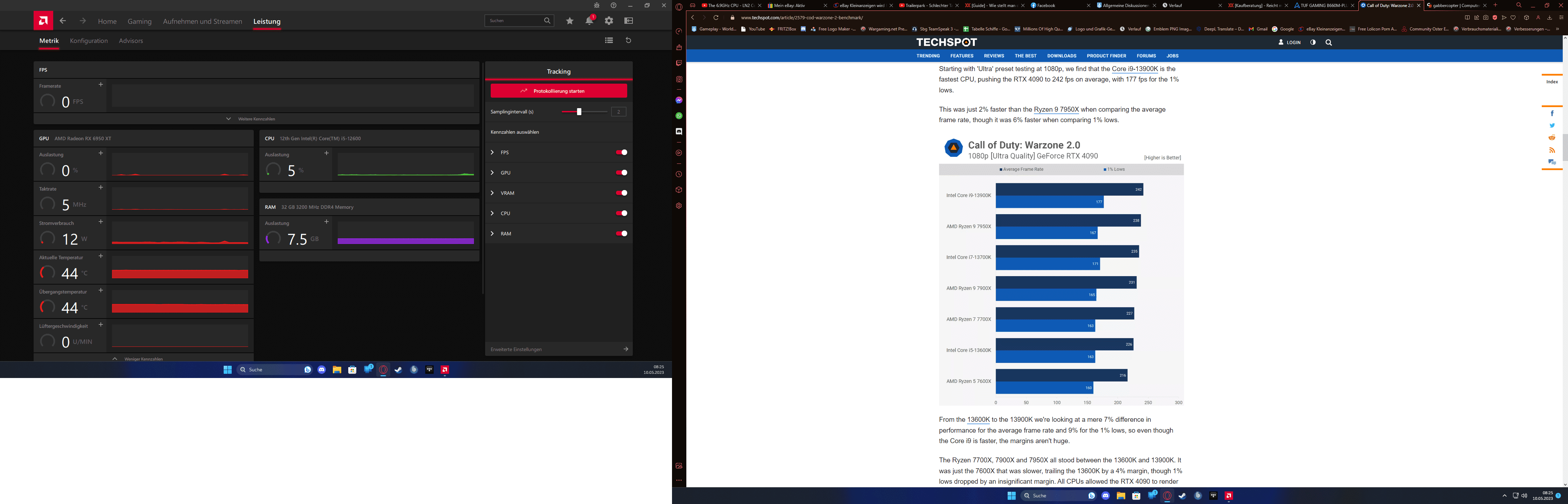Open Twitch in the Opera sidebar
The image size is (1568, 504).
tap(679, 63)
